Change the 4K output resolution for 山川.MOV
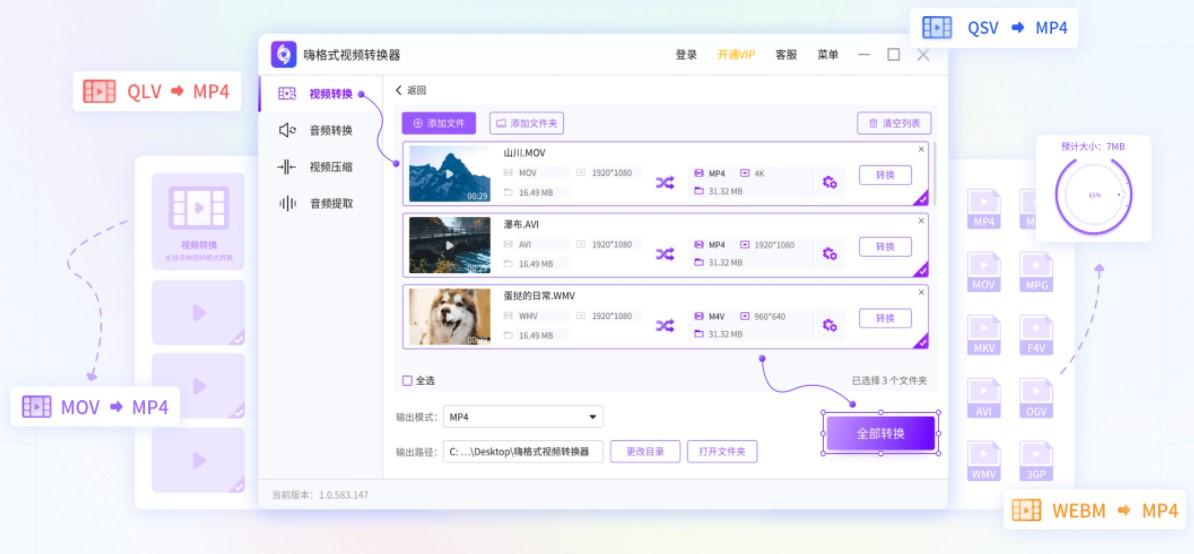This screenshot has width=1194, height=554. 753,174
